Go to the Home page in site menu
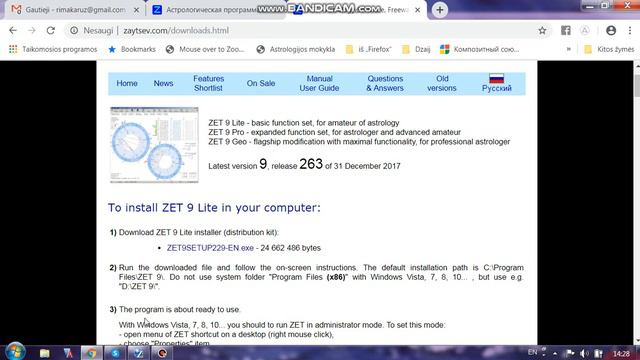The width and height of the screenshot is (640, 360). (x=127, y=83)
